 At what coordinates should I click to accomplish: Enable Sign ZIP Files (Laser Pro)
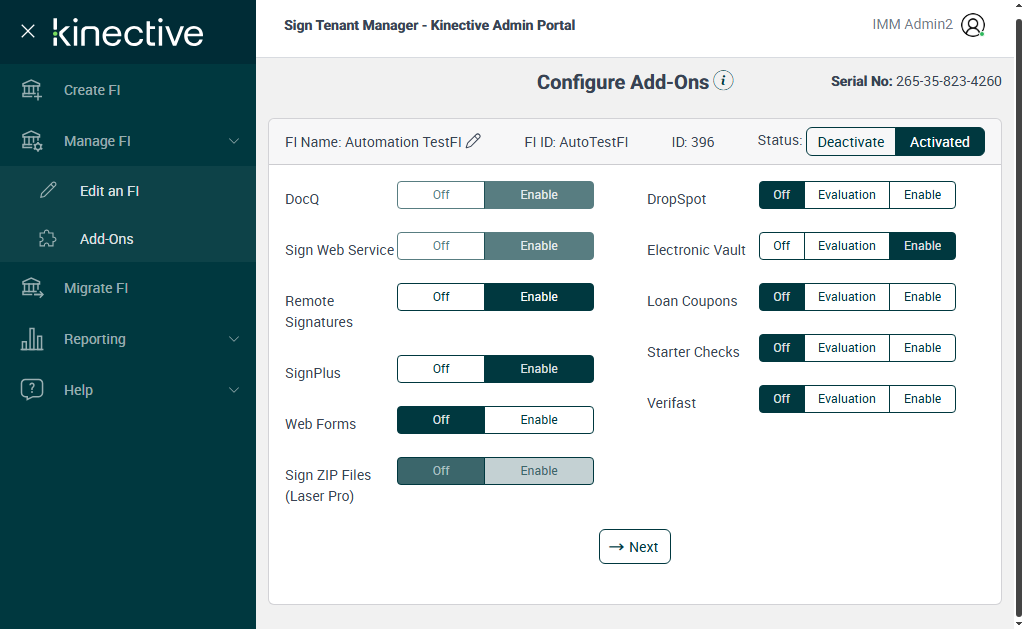pyautogui.click(x=539, y=470)
